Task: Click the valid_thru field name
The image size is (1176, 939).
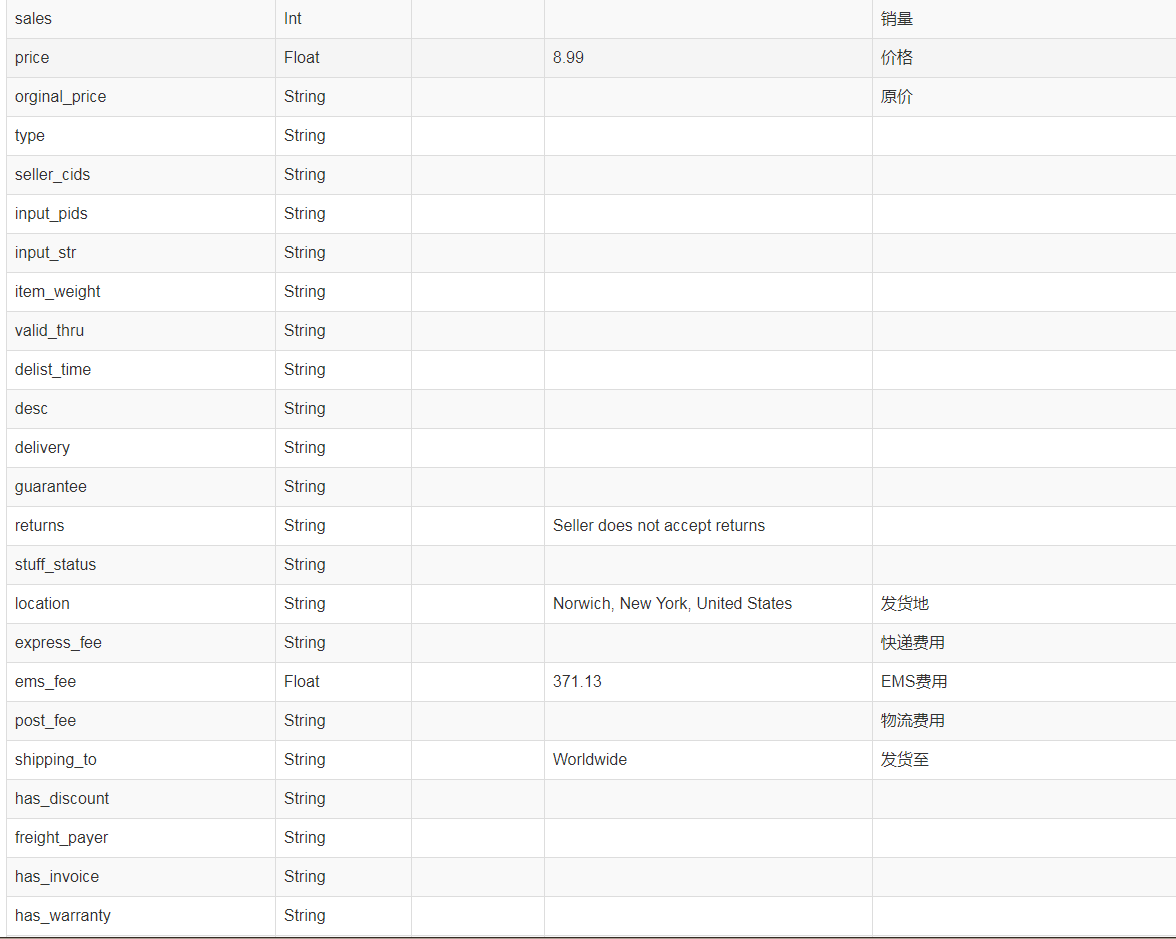Action: click(49, 330)
